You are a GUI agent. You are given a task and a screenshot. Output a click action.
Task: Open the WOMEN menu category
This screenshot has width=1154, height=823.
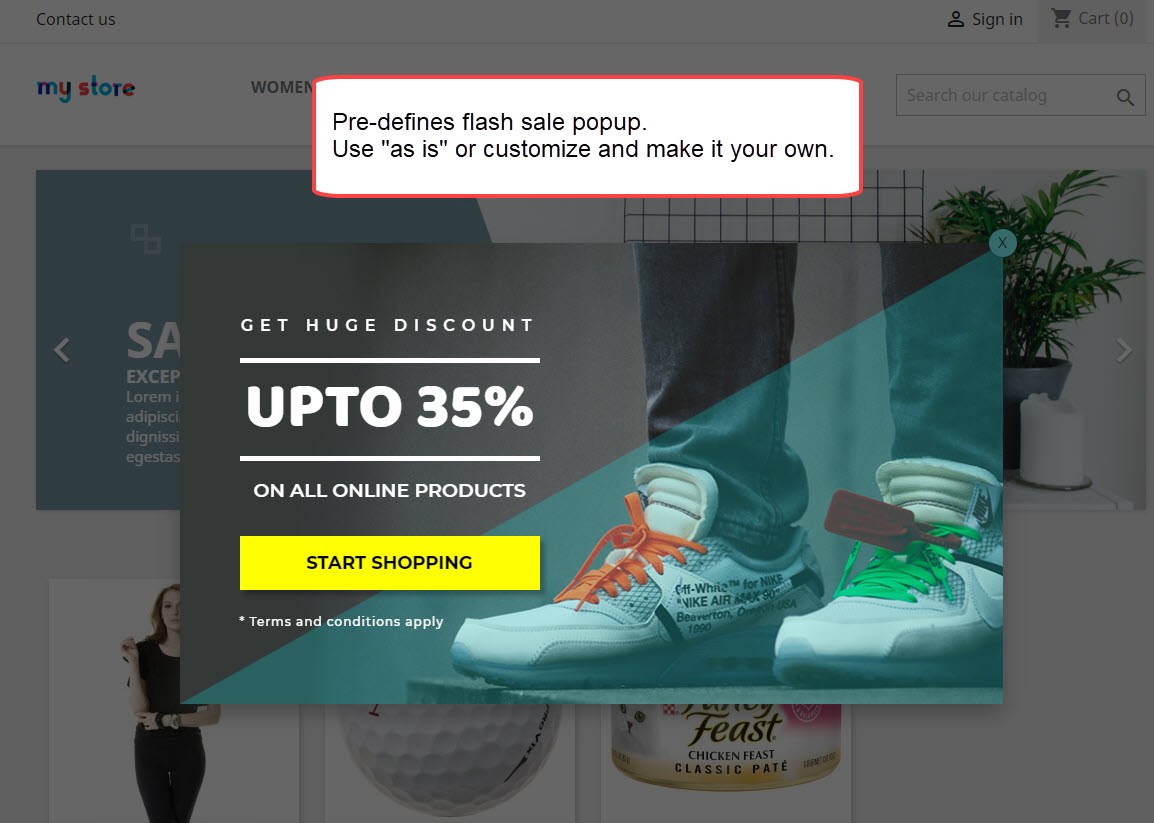coord(282,87)
